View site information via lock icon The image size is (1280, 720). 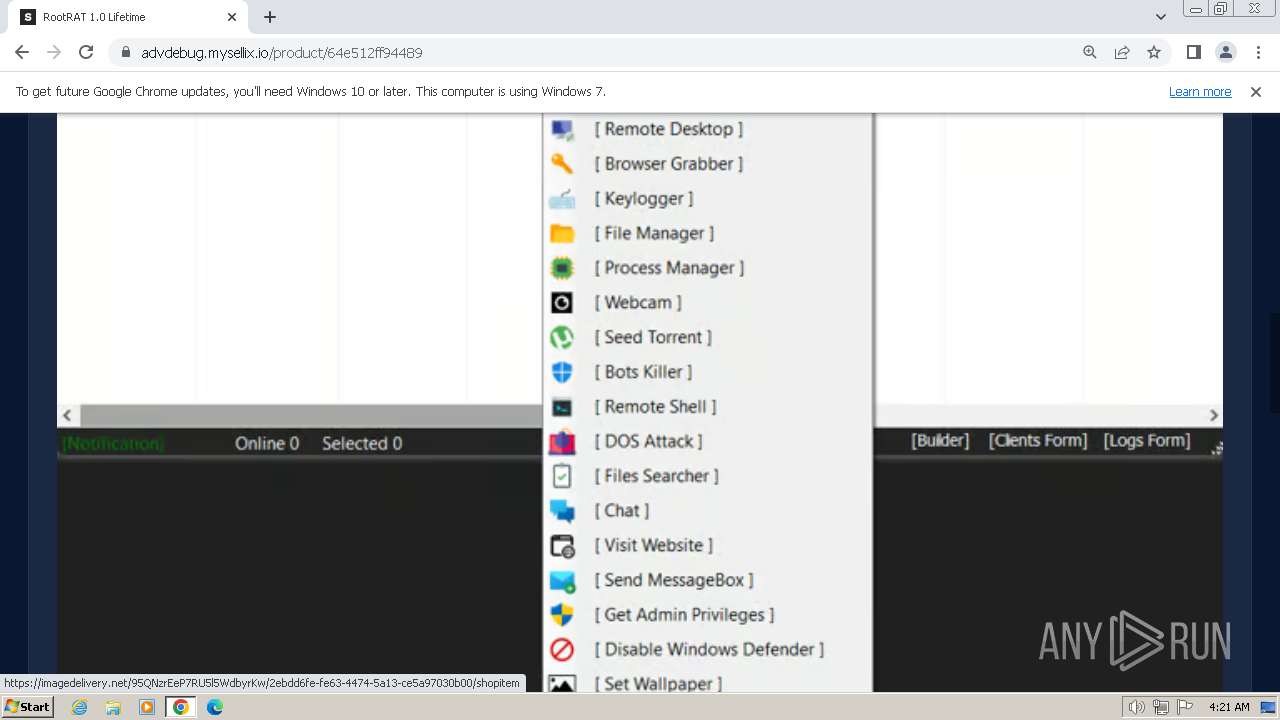click(x=126, y=53)
